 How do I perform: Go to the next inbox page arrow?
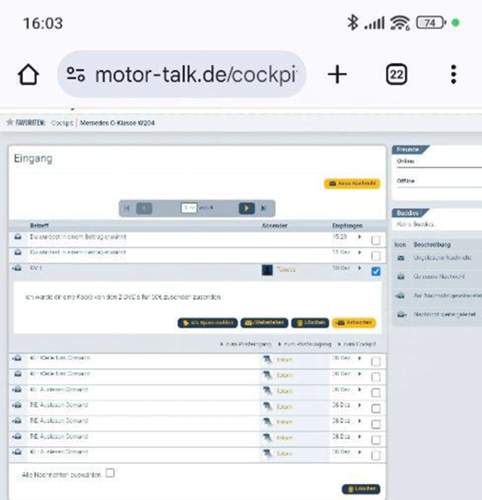click(247, 208)
